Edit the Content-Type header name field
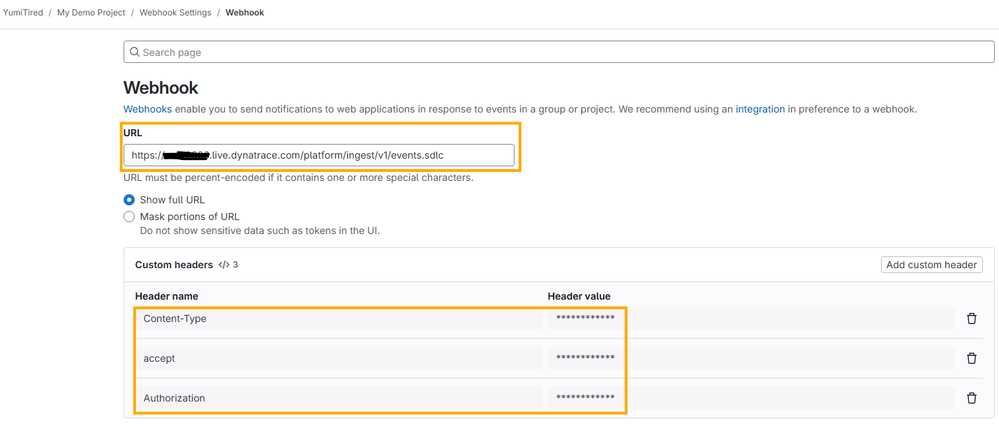999x424 pixels. [x=338, y=319]
